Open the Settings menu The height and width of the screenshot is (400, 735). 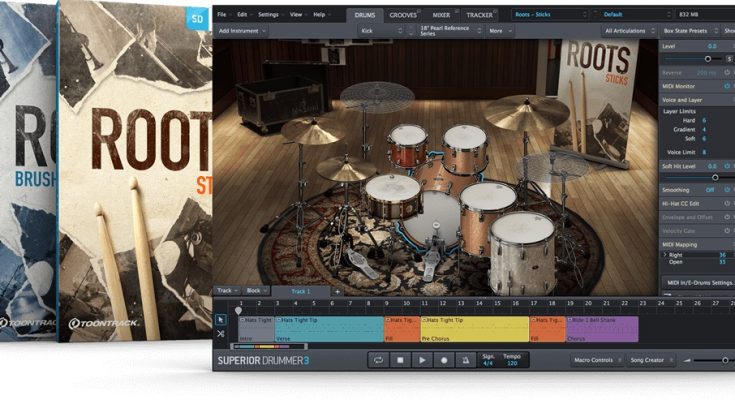(x=269, y=15)
